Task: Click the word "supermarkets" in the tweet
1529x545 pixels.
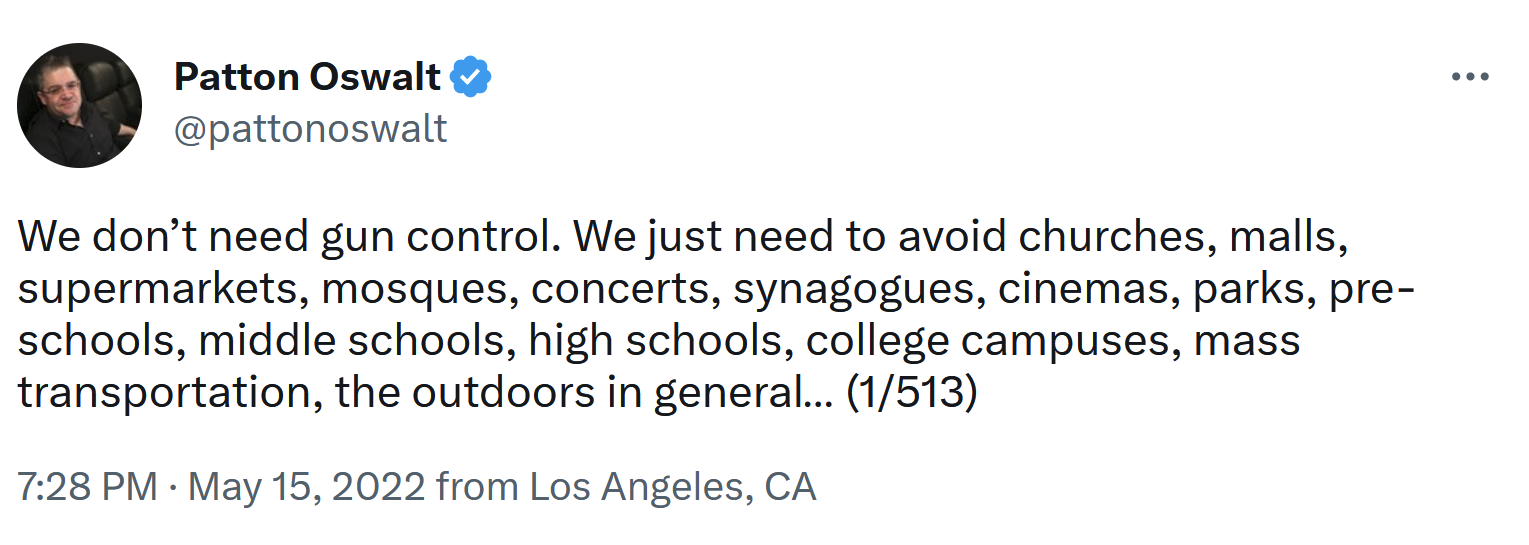Action: click(x=161, y=289)
